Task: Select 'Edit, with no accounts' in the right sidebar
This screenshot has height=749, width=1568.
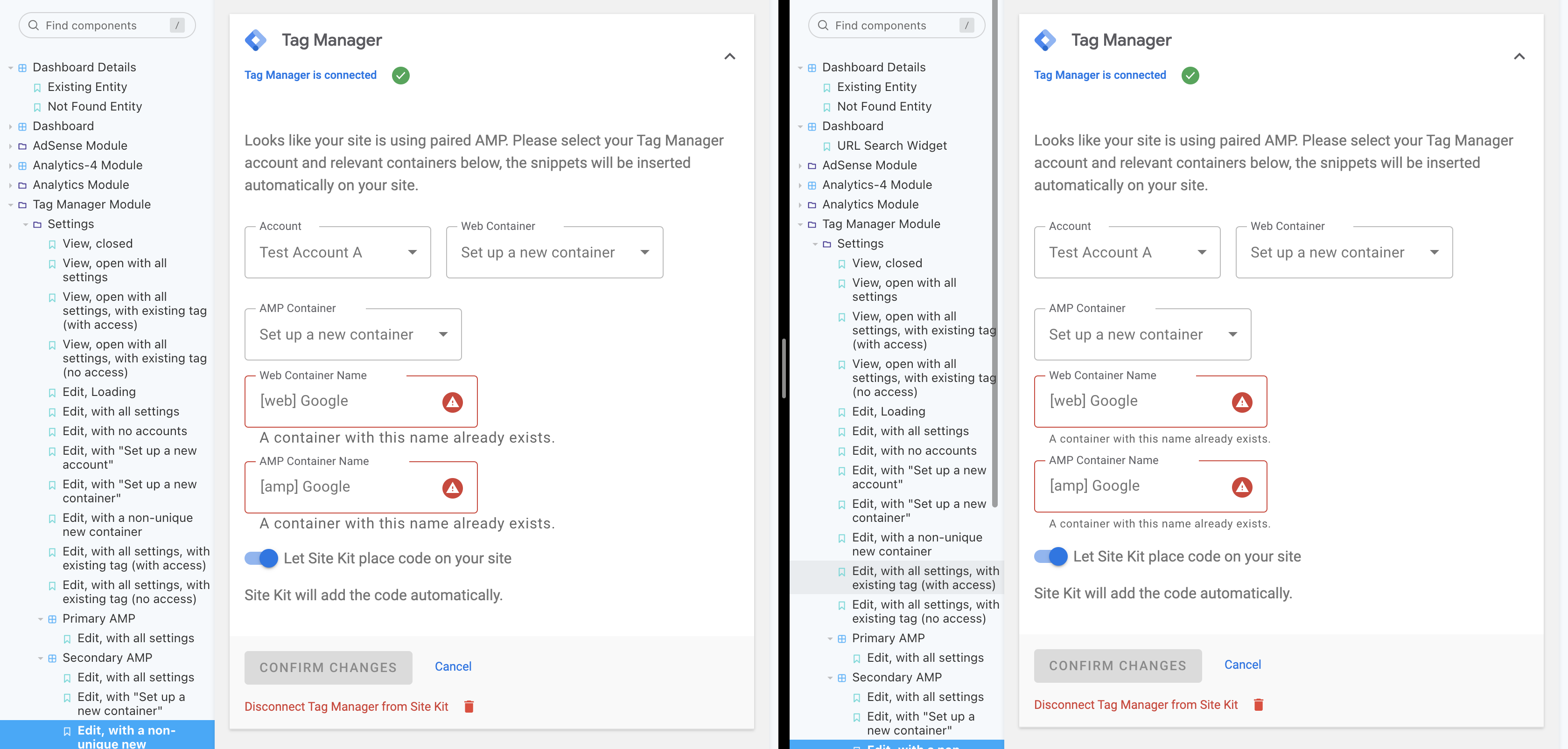Action: (x=914, y=451)
